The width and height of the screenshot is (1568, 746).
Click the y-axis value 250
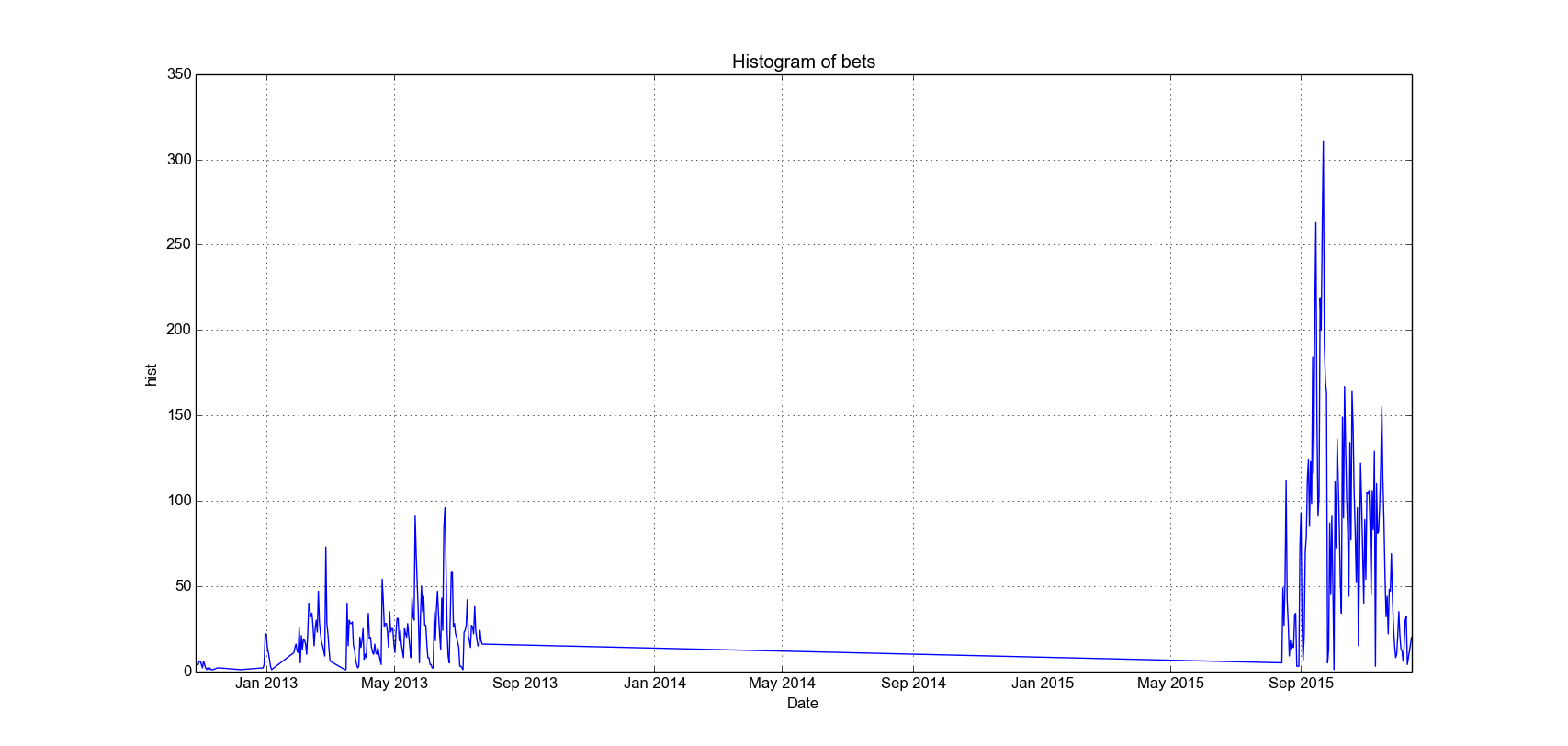[x=180, y=244]
